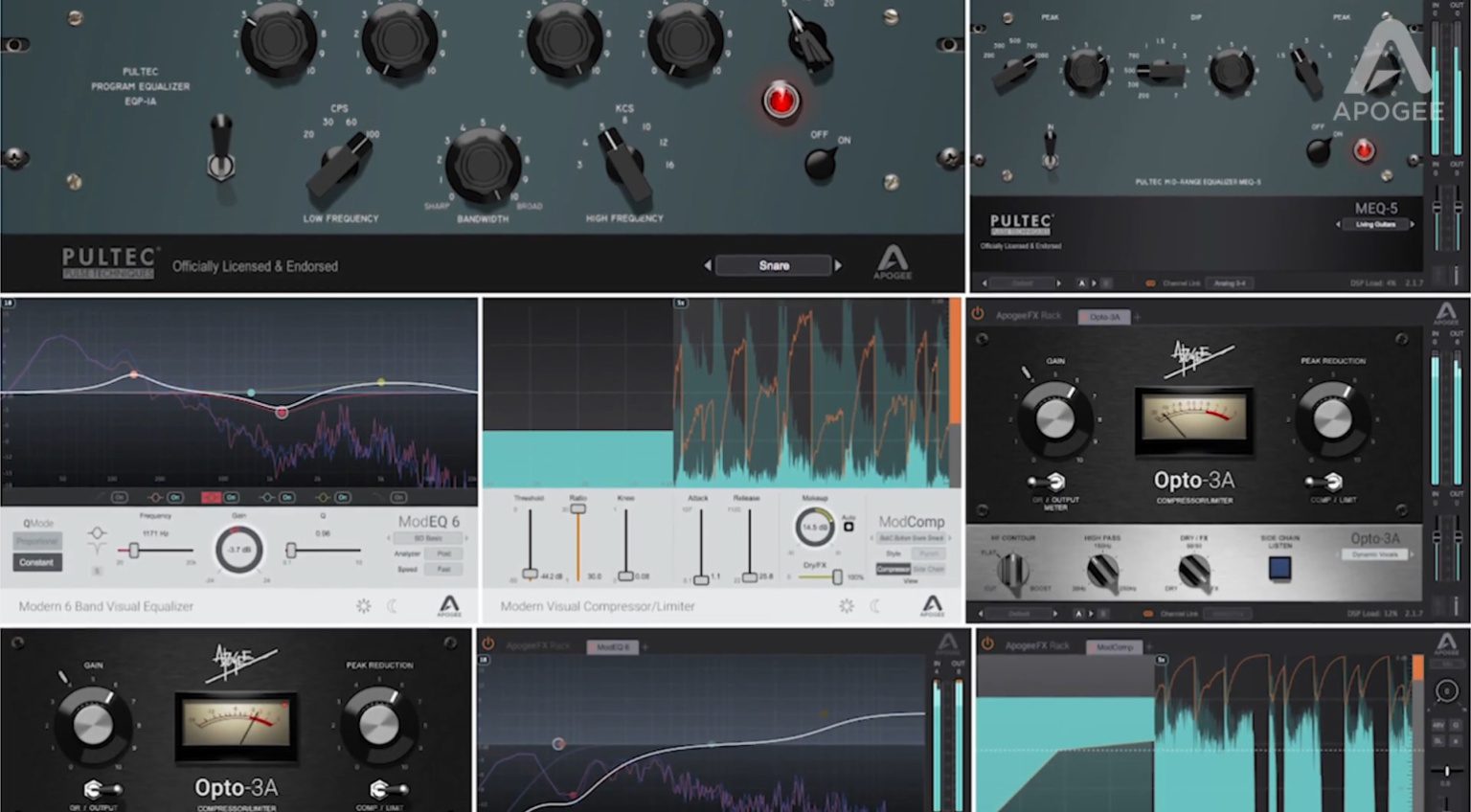Click power icon next to ApogeeFX Rack Opto-3A
Screen dimensions: 1471x812
pos(978,314)
